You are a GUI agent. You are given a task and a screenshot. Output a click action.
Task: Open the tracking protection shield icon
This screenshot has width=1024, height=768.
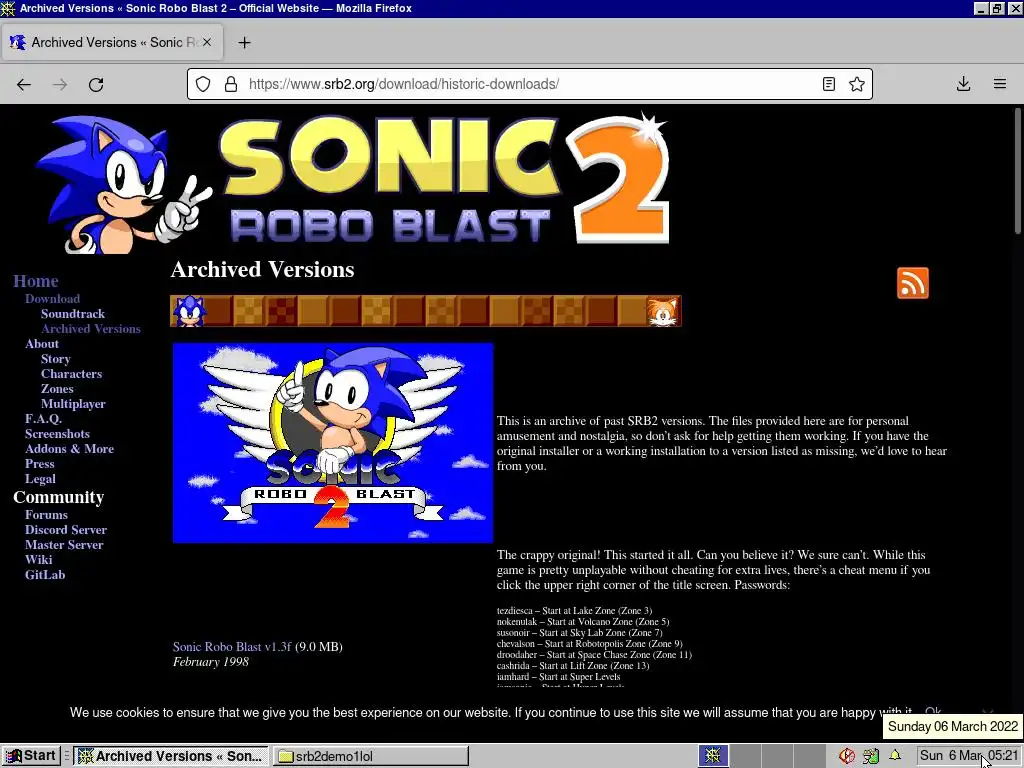[203, 84]
